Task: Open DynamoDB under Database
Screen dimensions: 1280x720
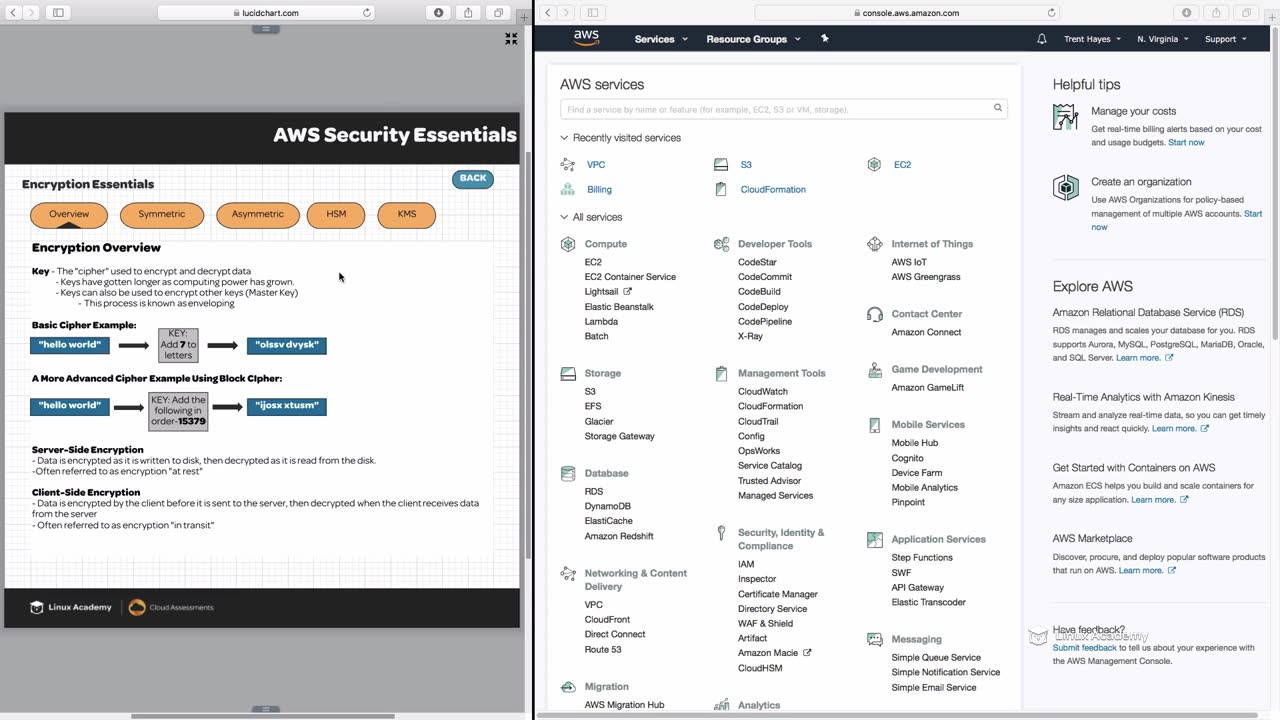Action: (x=608, y=506)
